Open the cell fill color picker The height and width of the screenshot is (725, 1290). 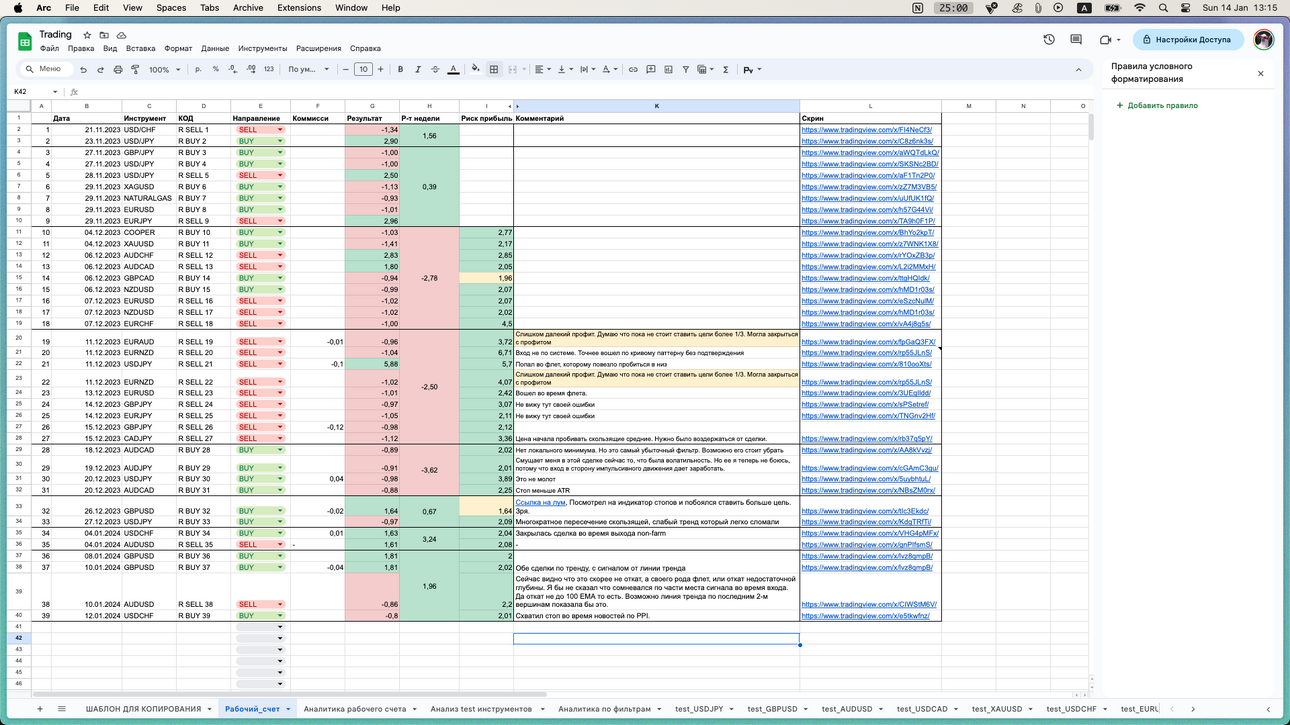coord(476,70)
